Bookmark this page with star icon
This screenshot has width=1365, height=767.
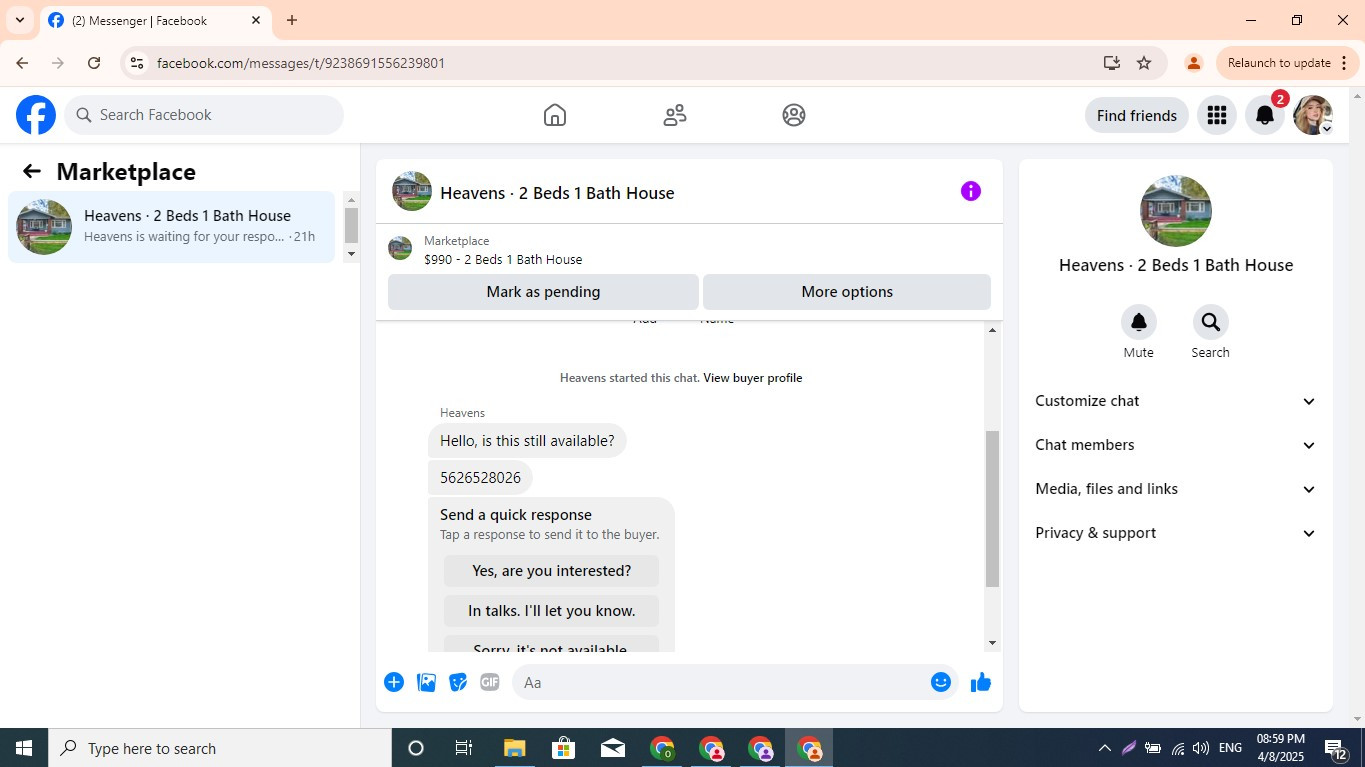tap(1144, 63)
